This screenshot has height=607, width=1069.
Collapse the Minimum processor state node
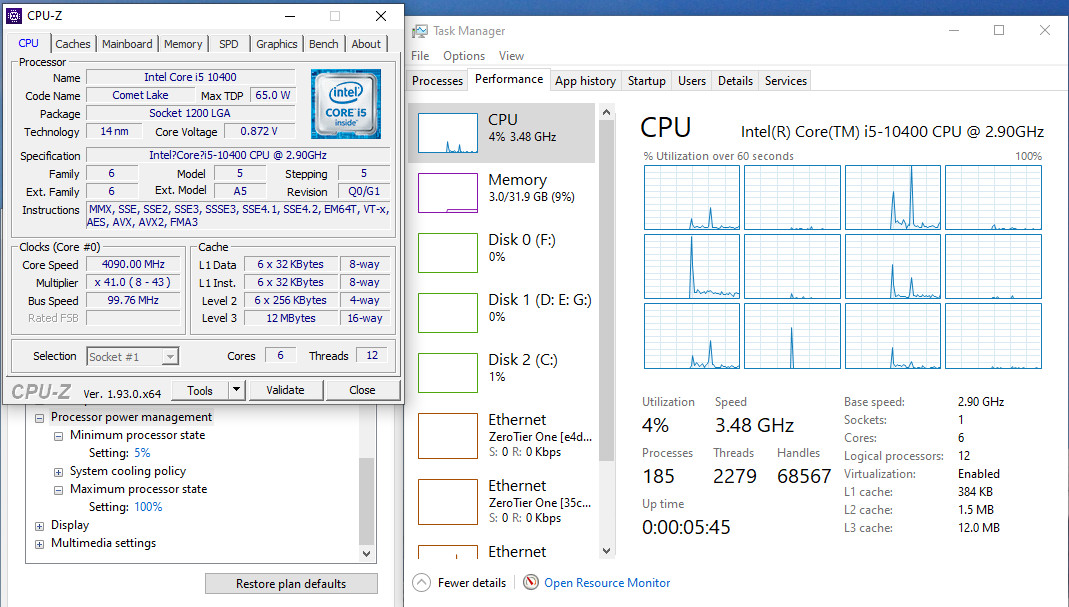(x=59, y=436)
